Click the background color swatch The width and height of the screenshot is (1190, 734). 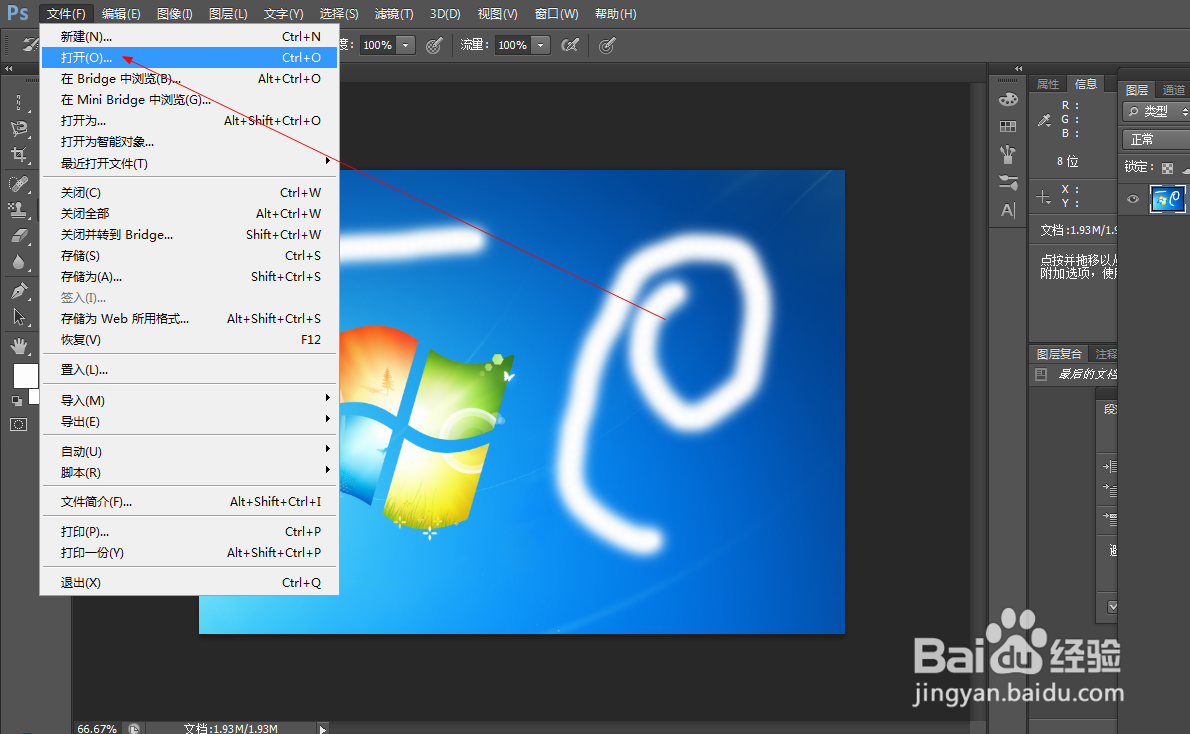(x=34, y=397)
